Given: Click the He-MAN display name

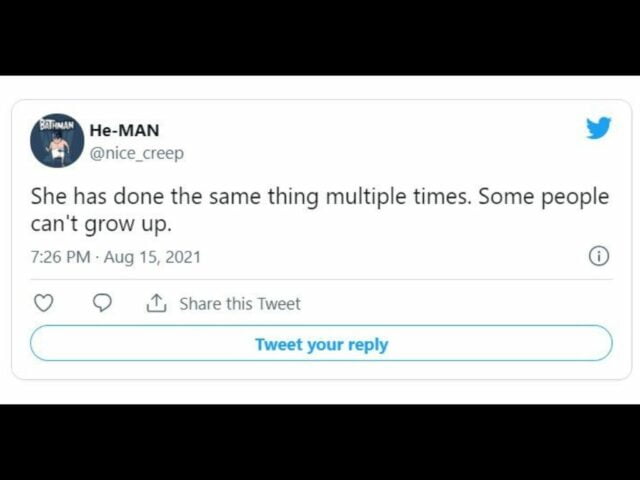Looking at the screenshot, I should point(124,131).
